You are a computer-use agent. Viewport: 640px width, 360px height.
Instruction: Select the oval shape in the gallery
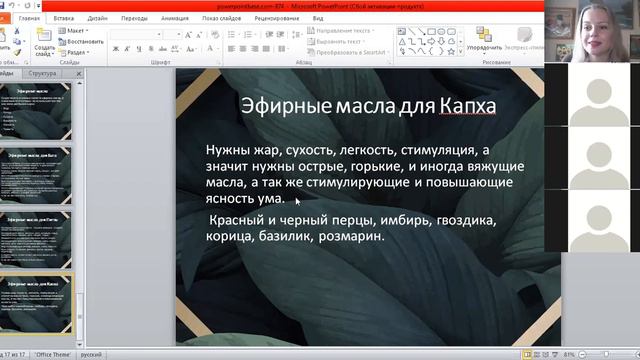(441, 31)
